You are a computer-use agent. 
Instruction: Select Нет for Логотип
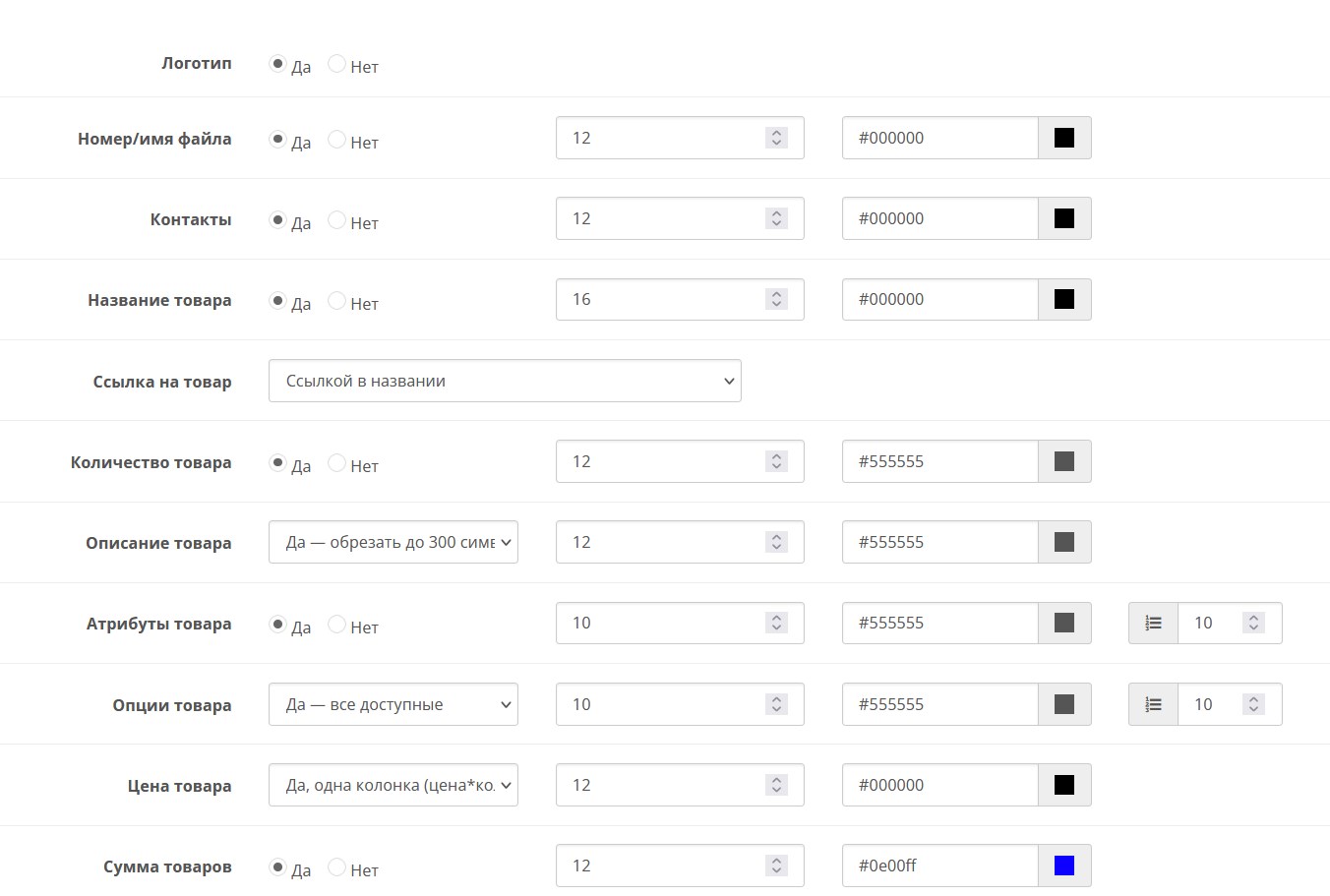(336, 64)
